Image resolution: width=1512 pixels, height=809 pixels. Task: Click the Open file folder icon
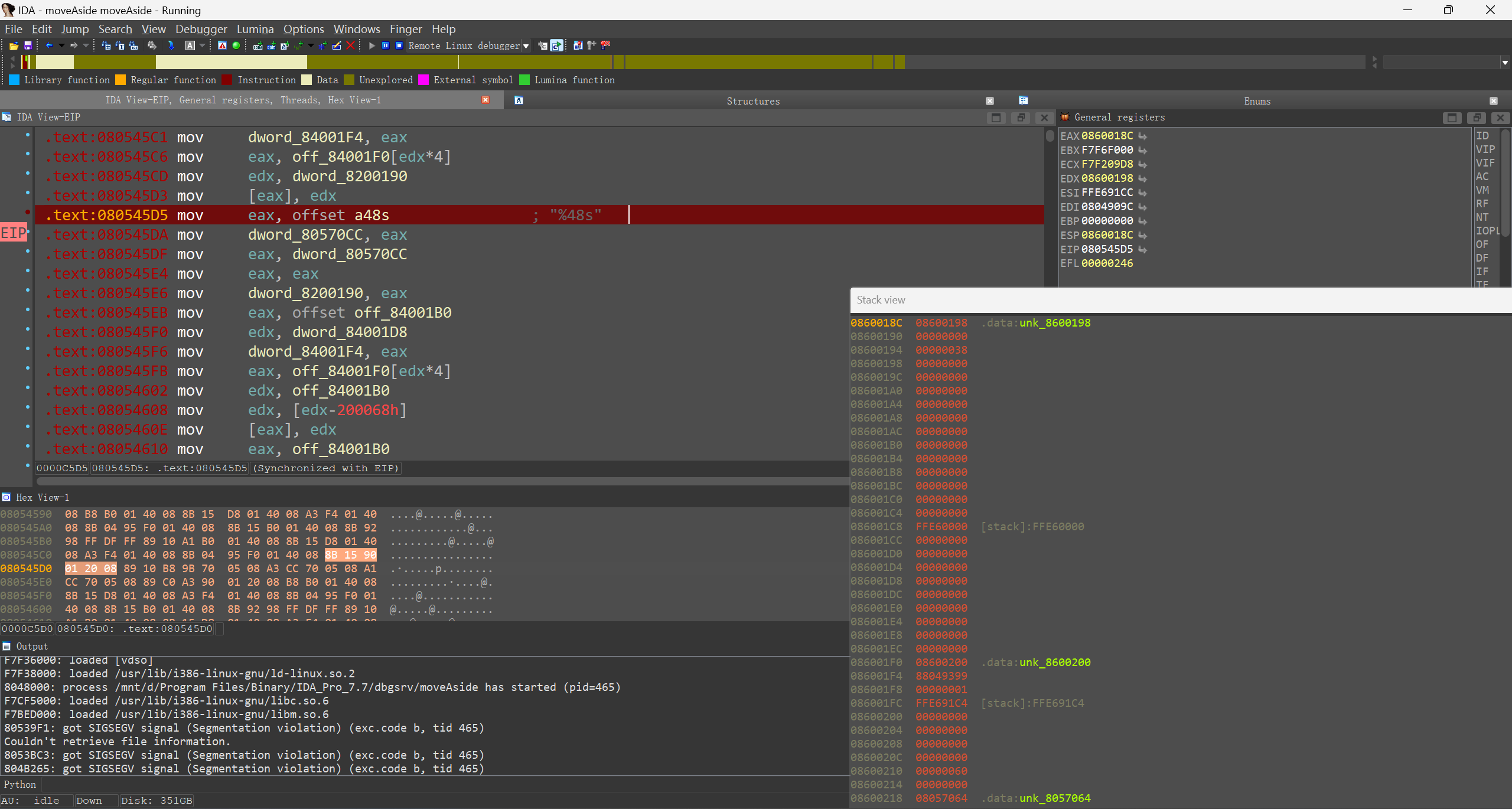coord(14,45)
